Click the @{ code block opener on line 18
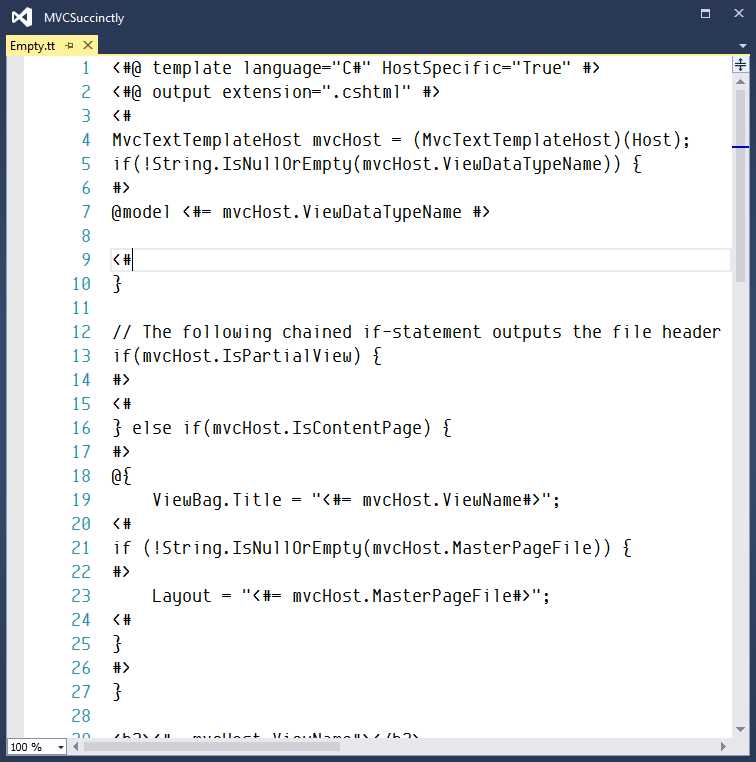The width and height of the screenshot is (756, 762). tap(121, 476)
